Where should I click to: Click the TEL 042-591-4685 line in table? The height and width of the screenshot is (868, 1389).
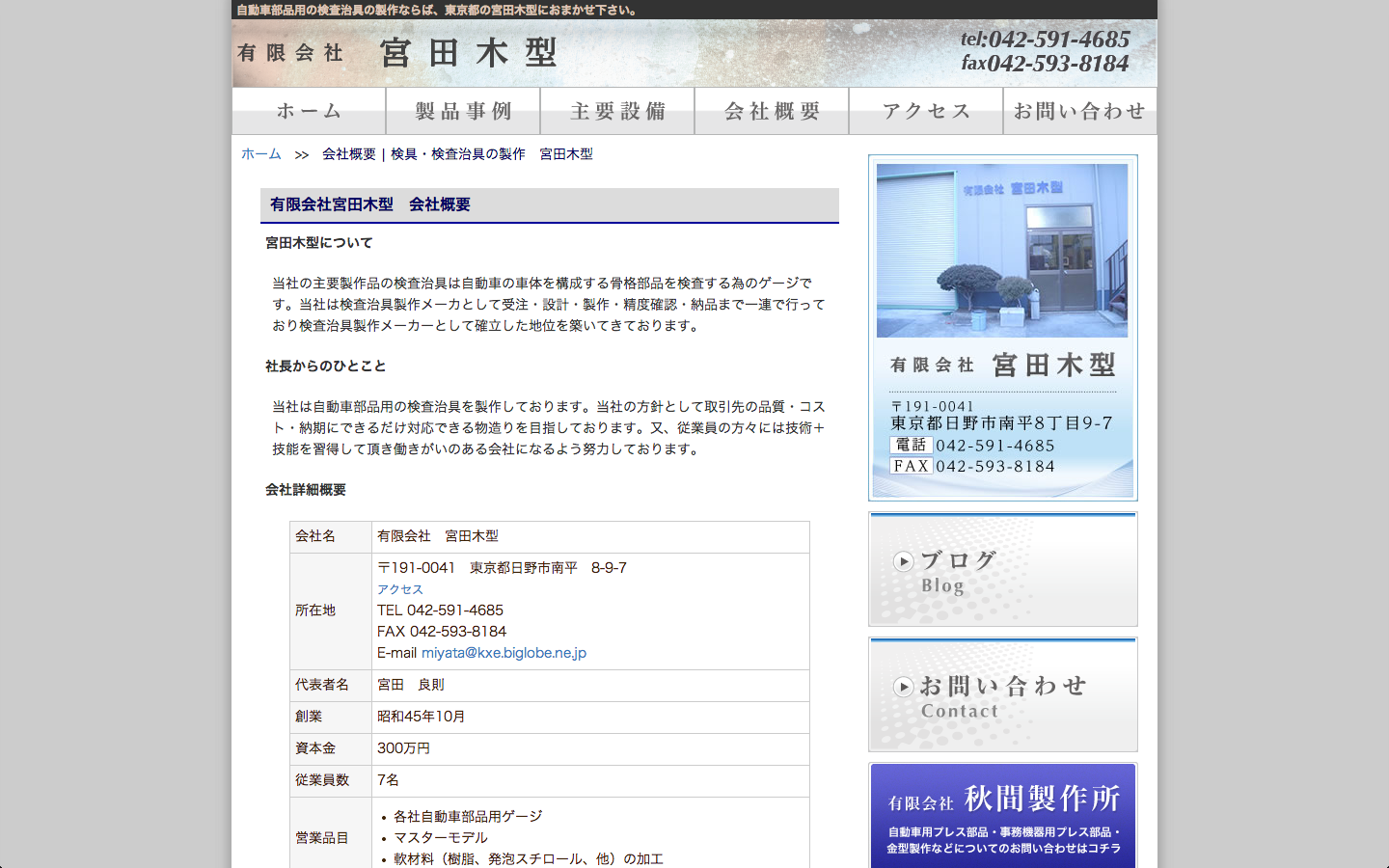pos(440,610)
